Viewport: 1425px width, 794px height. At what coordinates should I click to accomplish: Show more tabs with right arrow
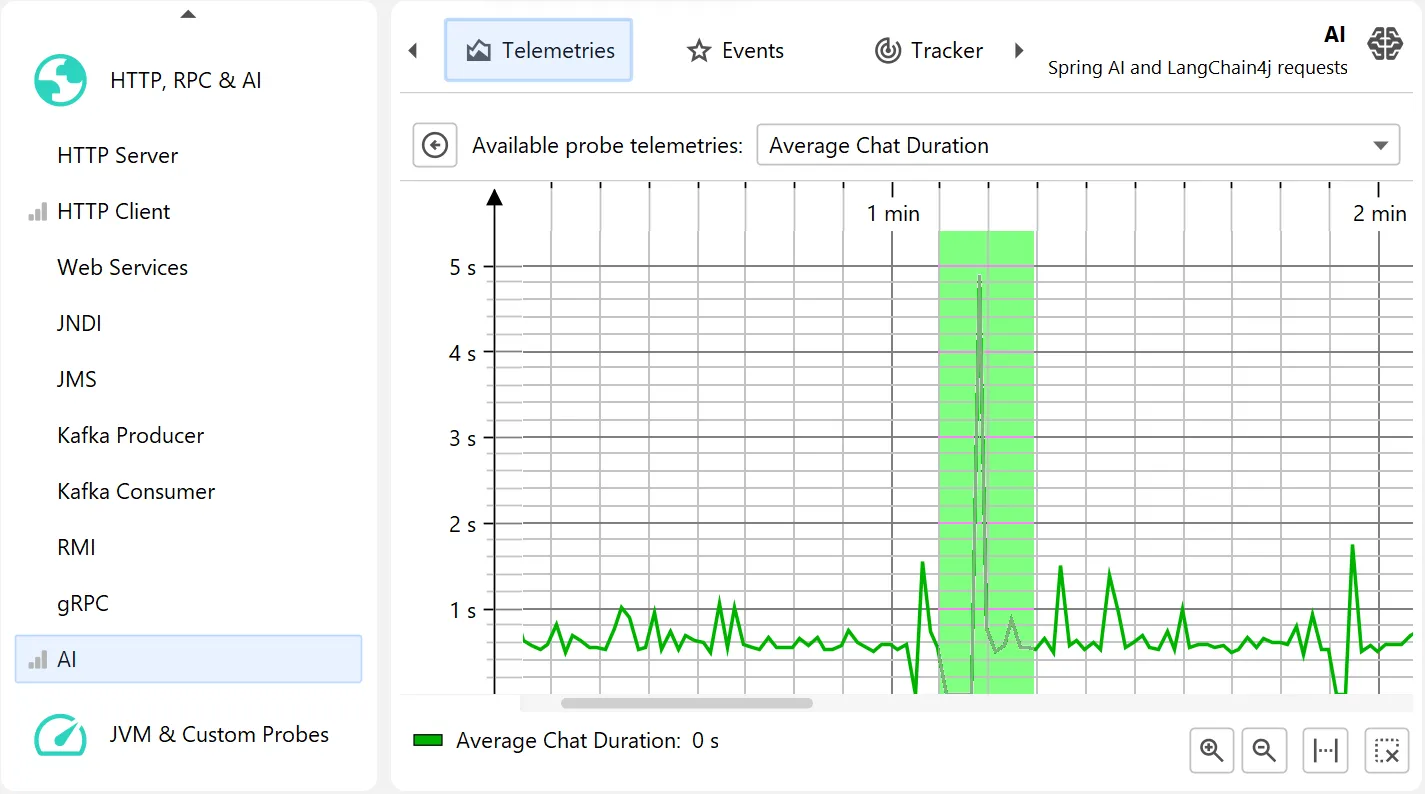click(x=1019, y=50)
